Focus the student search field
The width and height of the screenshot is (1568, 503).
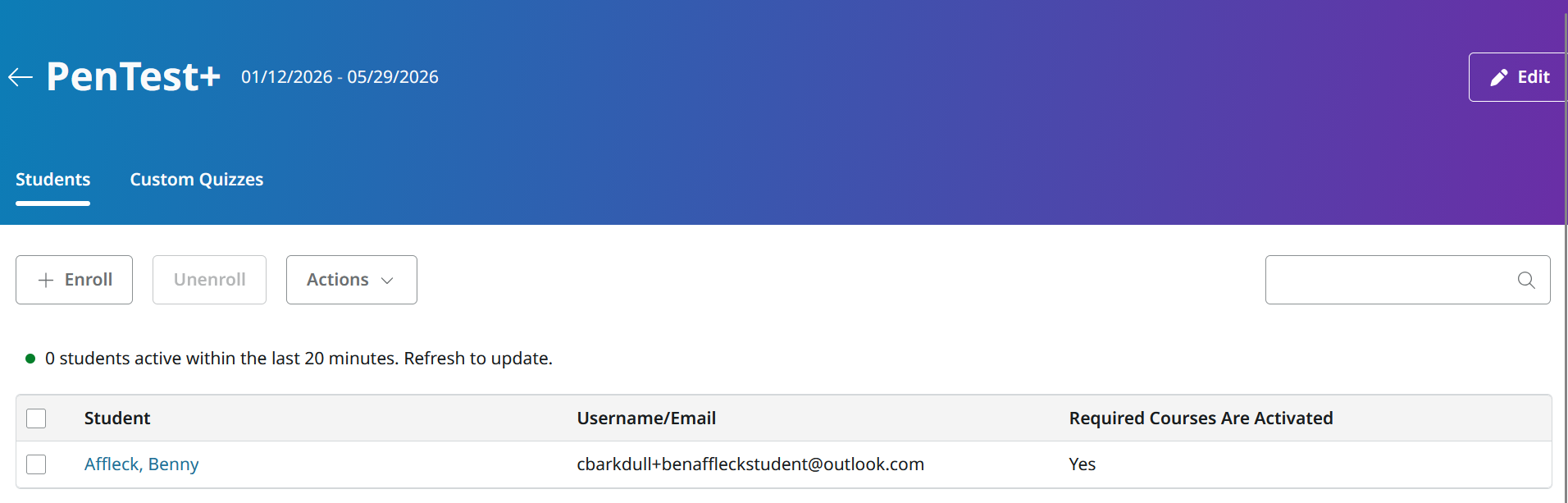point(1390,280)
